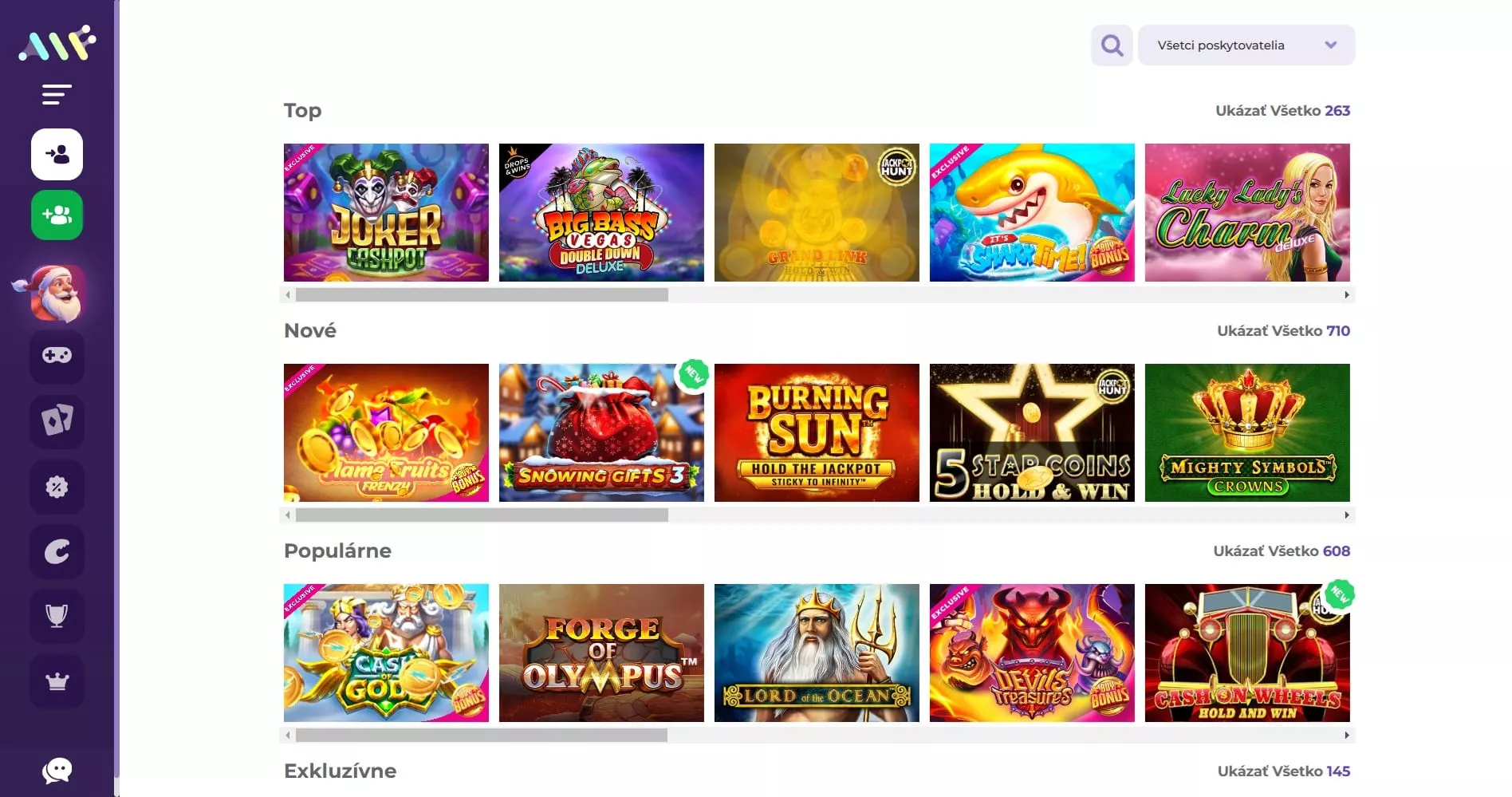
Task: Select the card games icon in sidebar
Action: (x=57, y=420)
